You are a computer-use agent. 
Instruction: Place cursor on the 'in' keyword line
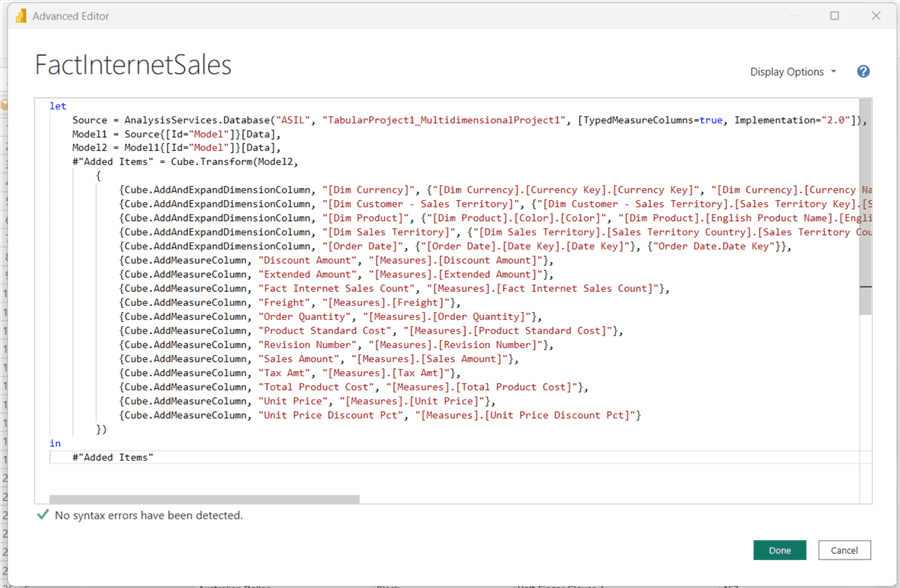click(55, 442)
